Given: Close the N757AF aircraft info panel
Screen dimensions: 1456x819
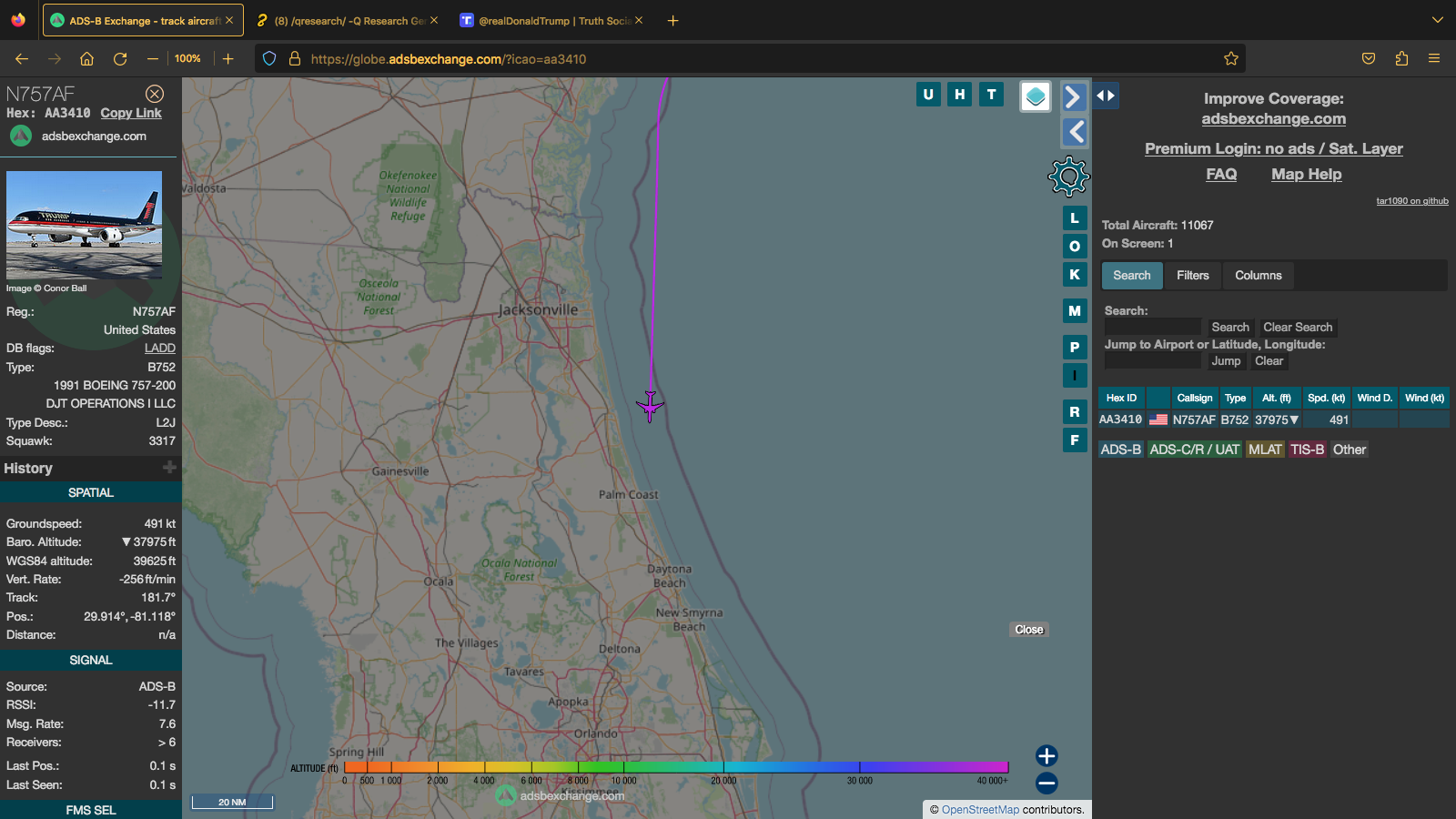Looking at the screenshot, I should click(x=155, y=94).
